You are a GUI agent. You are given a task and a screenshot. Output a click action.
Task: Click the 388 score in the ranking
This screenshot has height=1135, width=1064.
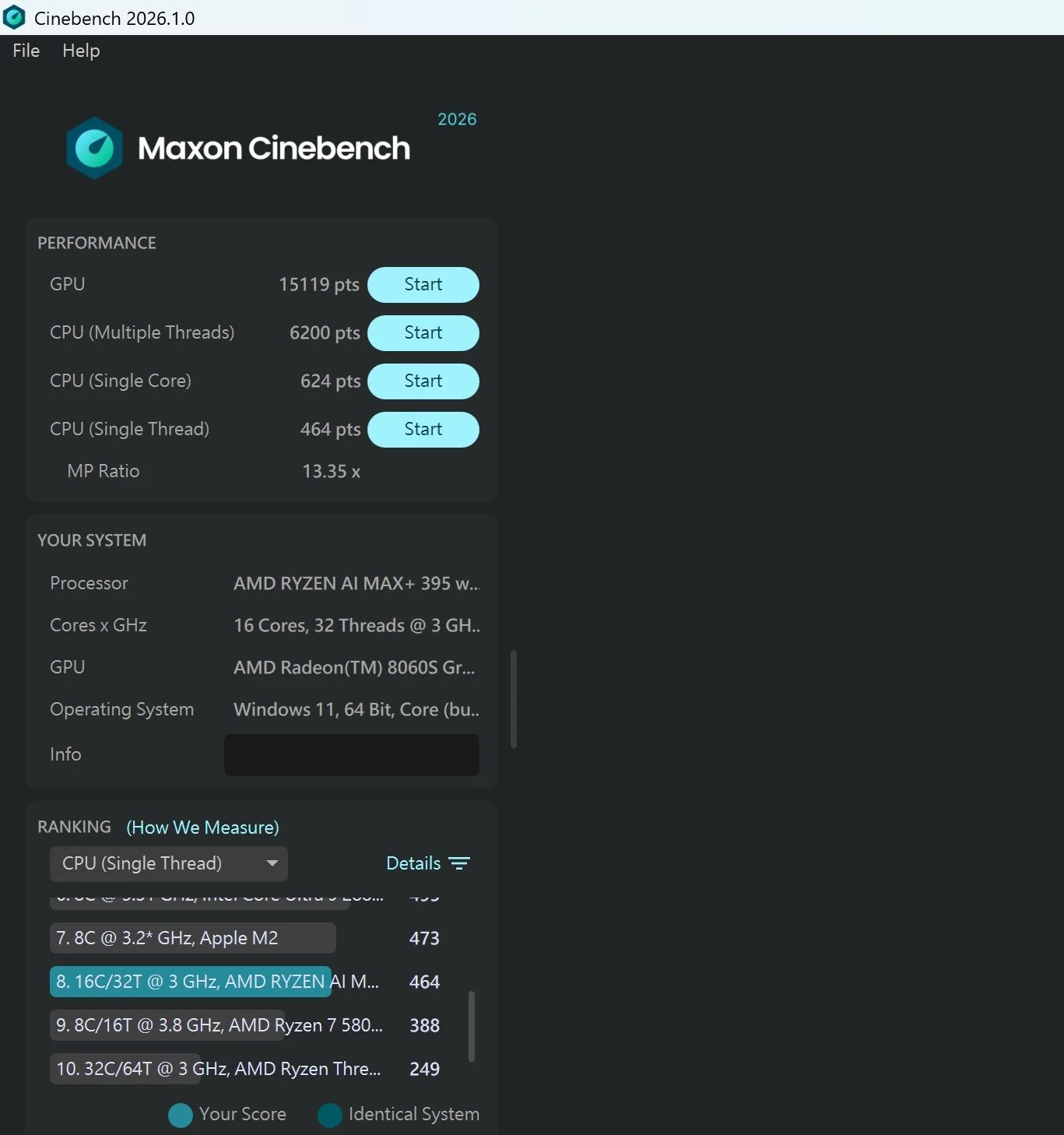(x=424, y=1026)
